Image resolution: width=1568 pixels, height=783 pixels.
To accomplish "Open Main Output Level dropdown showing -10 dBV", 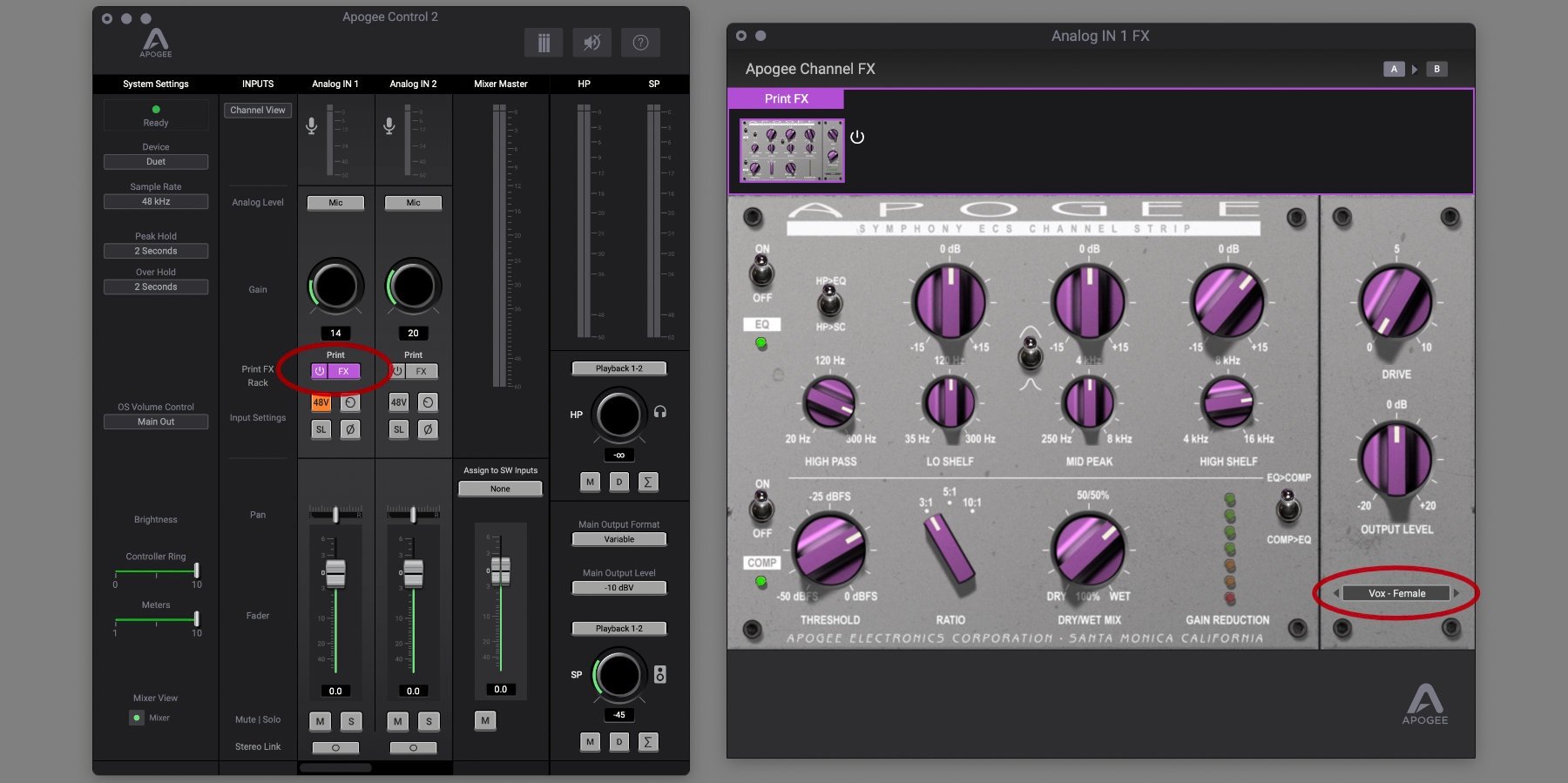I will tap(619, 588).
